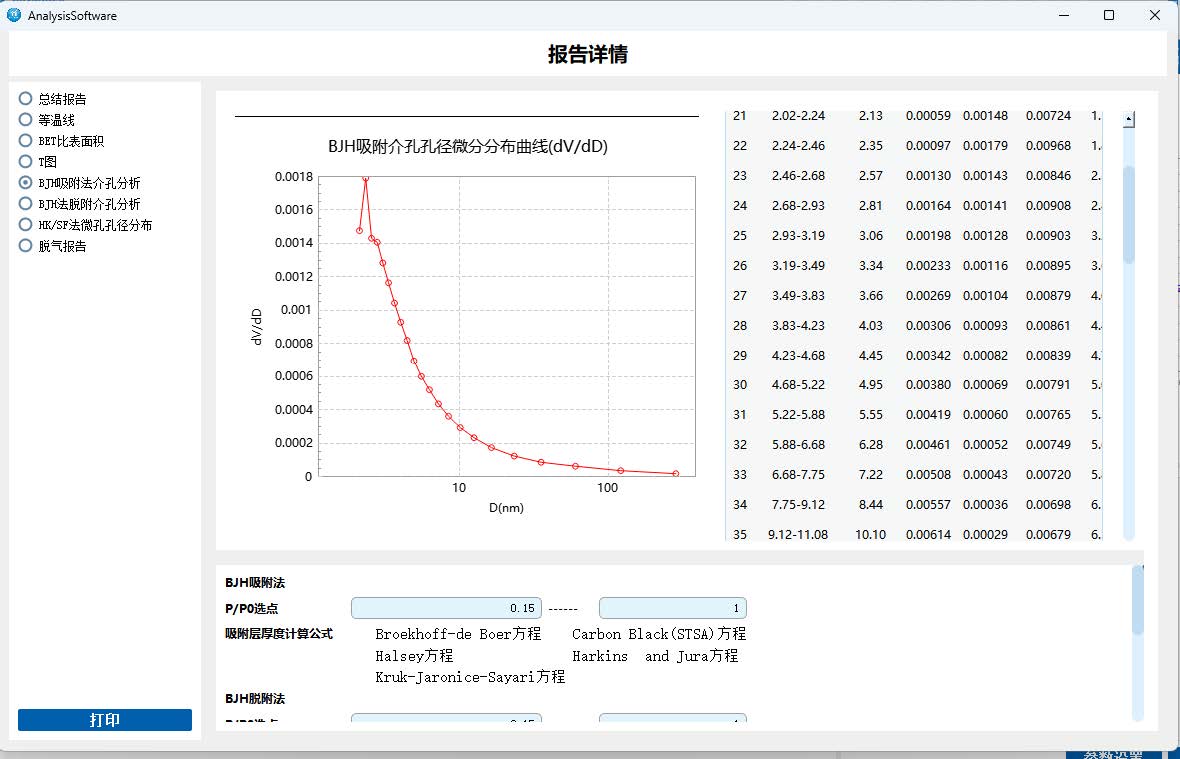Select BJH脱附法介孔分析 option
Viewport: 1180px width, 759px height.
26,204
